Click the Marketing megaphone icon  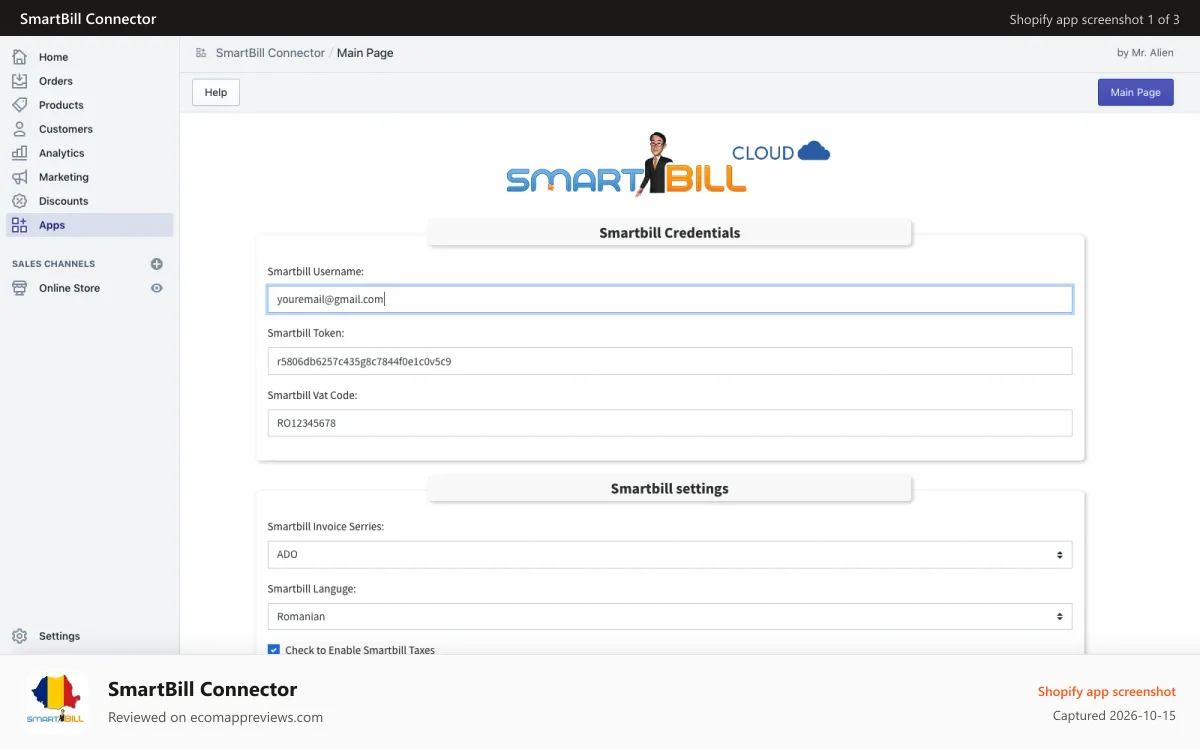pos(19,177)
